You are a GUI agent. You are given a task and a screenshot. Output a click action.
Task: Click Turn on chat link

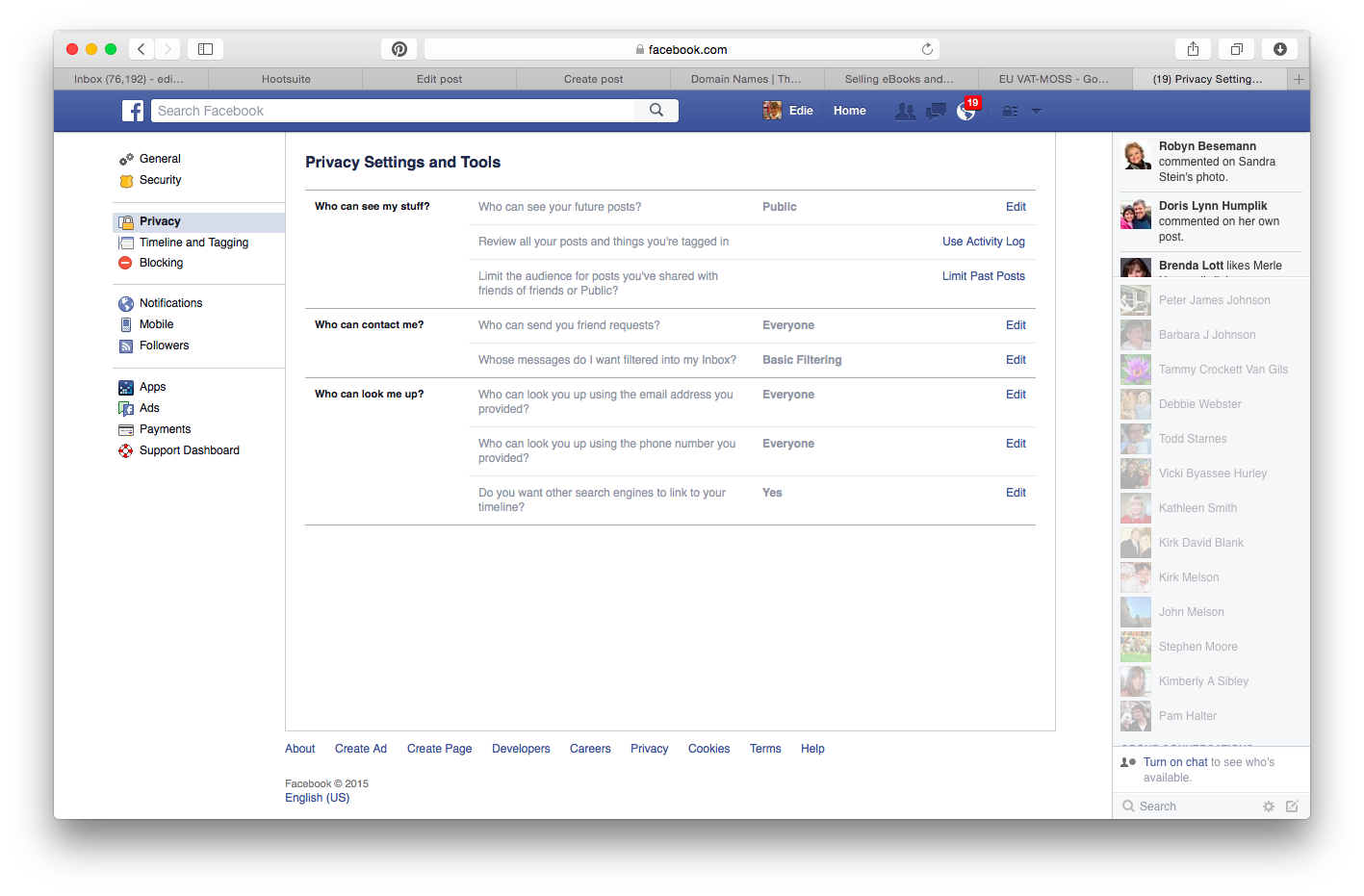coord(1175,762)
